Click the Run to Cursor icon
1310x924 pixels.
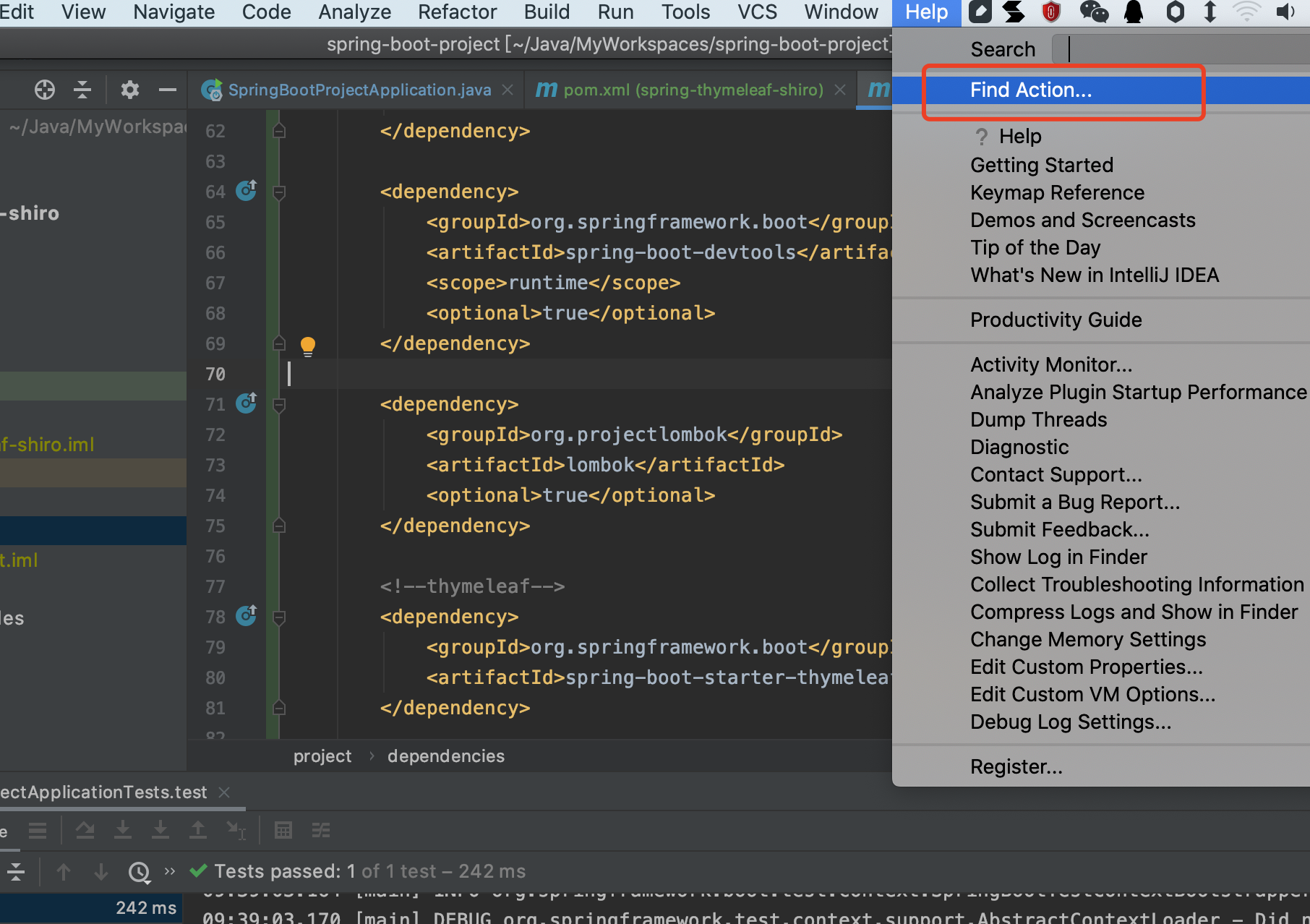click(x=236, y=830)
